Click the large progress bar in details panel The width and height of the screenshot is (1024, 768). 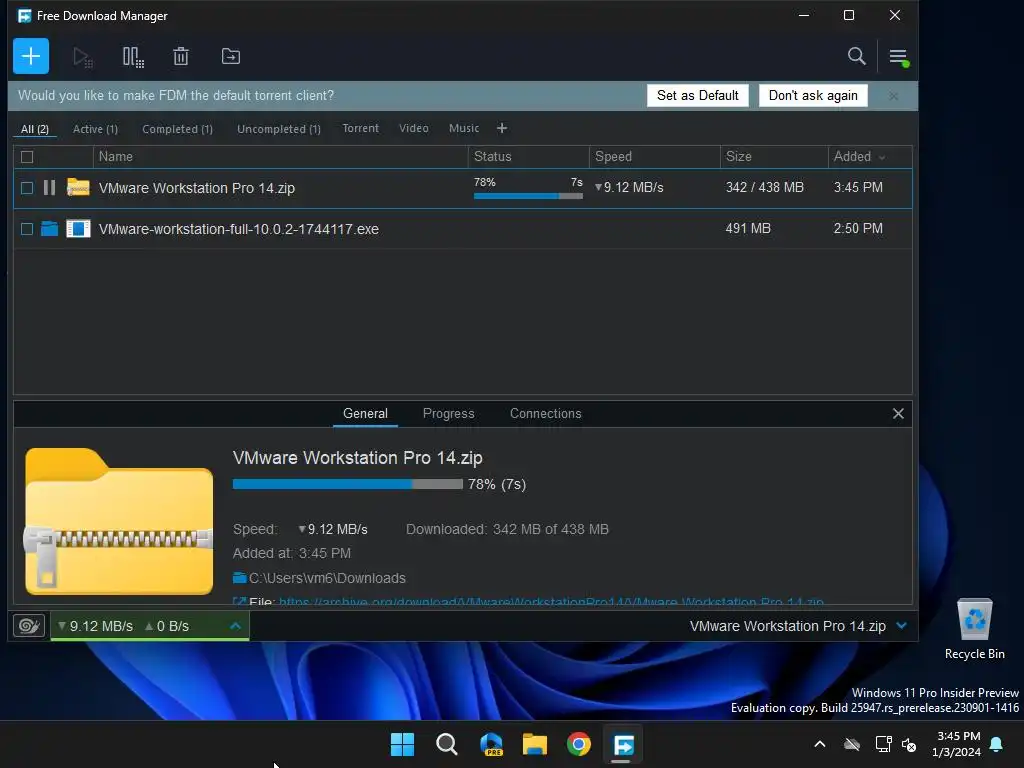347,484
